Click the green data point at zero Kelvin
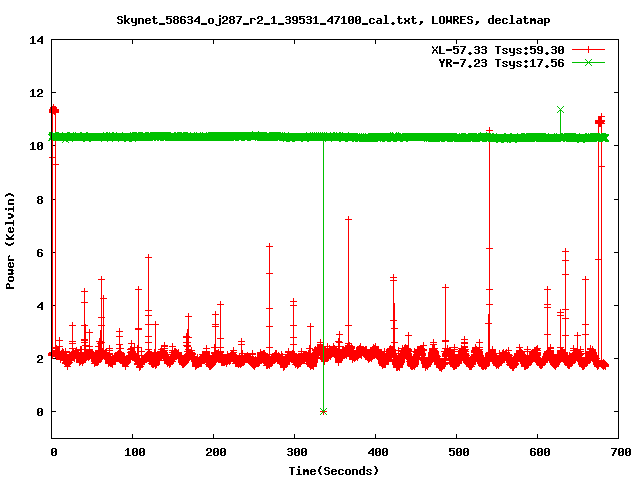 [x=323, y=411]
